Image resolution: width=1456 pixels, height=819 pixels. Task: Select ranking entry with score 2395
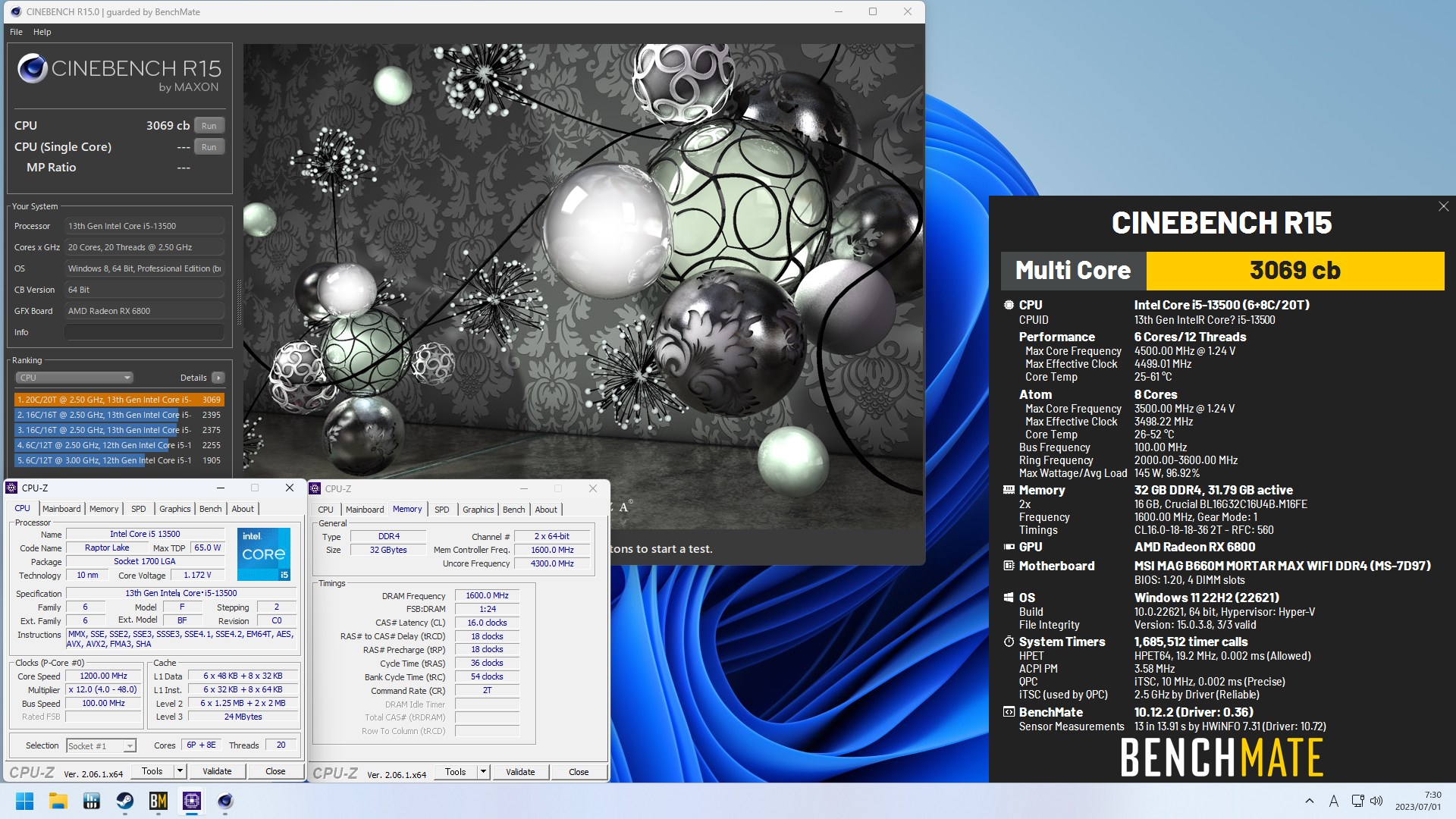click(x=119, y=415)
